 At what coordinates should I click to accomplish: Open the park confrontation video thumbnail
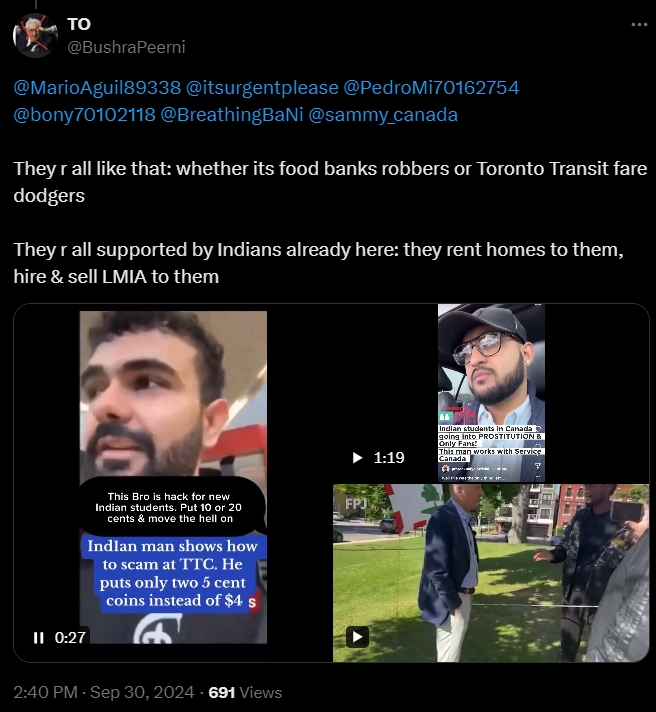click(x=491, y=573)
